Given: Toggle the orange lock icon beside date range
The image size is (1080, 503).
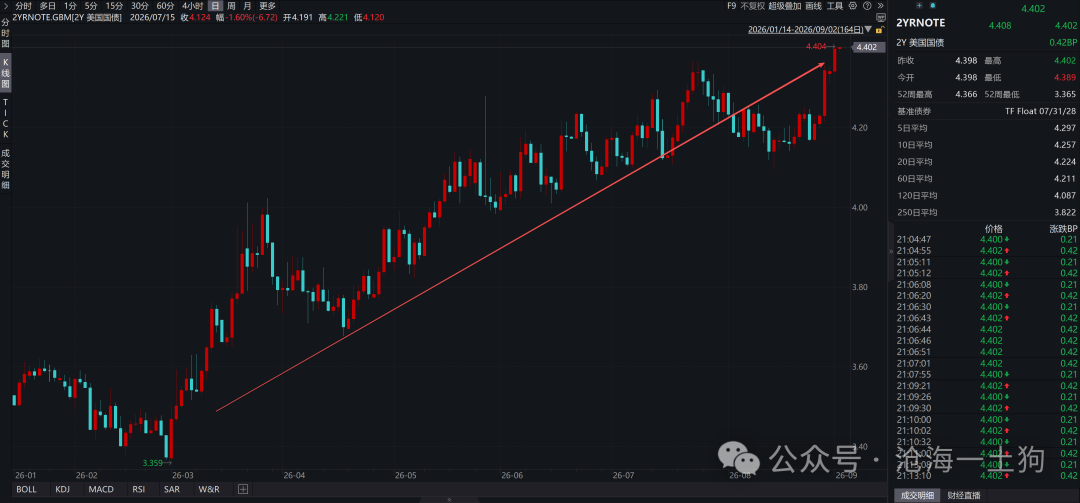Looking at the screenshot, I should pyautogui.click(x=880, y=30).
